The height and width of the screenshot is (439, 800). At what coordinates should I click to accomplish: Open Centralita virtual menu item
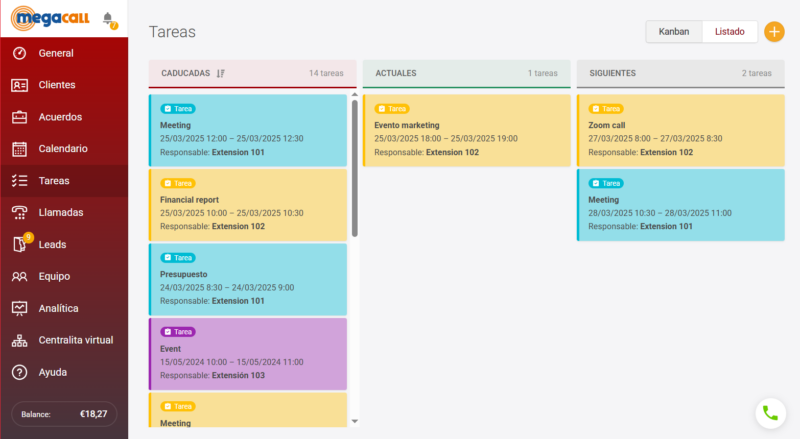click(x=75, y=340)
